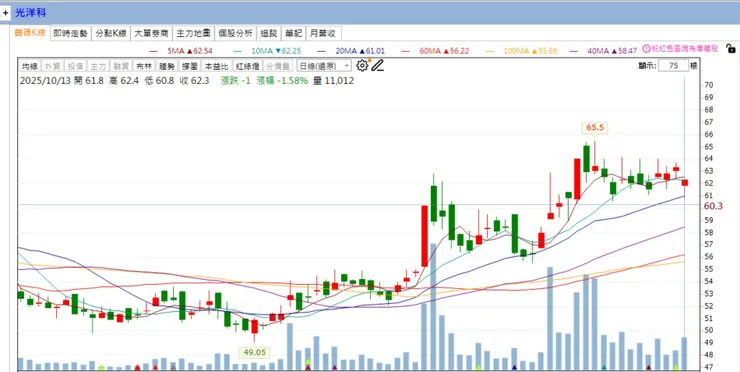The image size is (740, 372).
Task: Toggle the 融資 indicator button
Action: tap(120, 66)
